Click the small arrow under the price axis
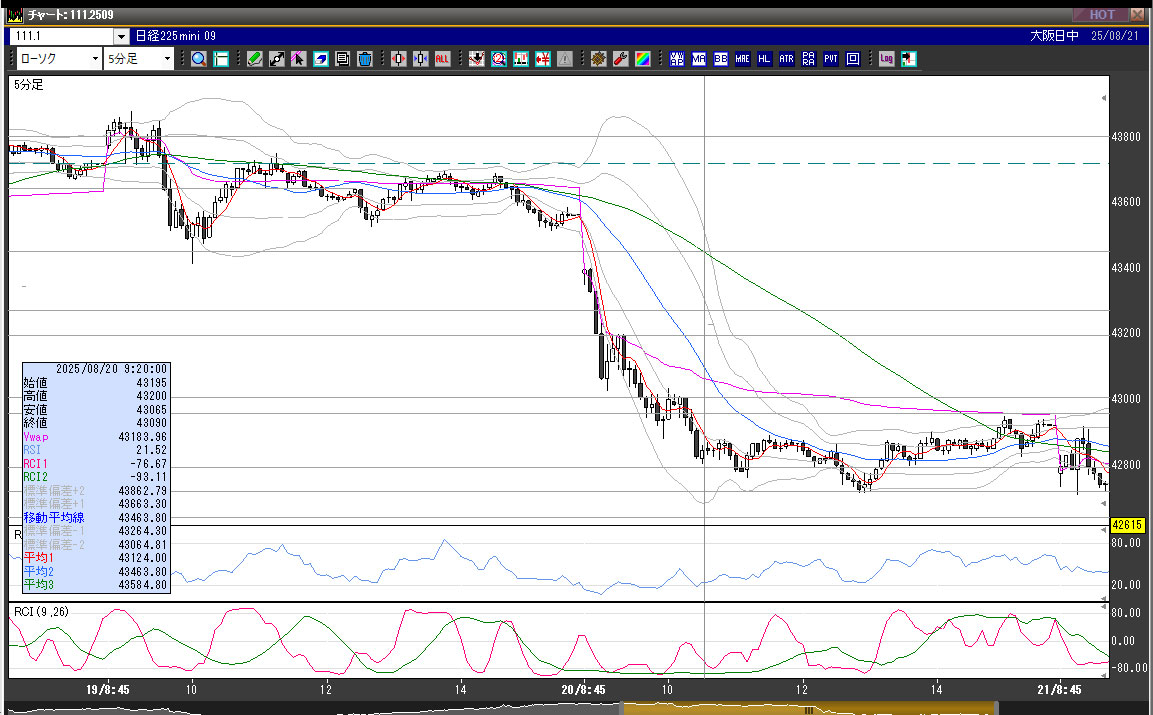Image resolution: width=1153 pixels, height=715 pixels. (1104, 503)
